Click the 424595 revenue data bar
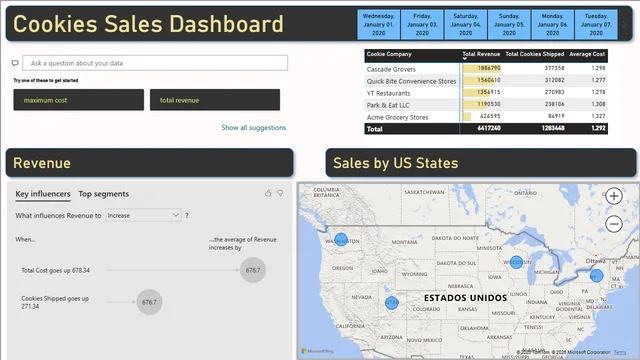The width and height of the screenshot is (640, 360). (x=467, y=116)
